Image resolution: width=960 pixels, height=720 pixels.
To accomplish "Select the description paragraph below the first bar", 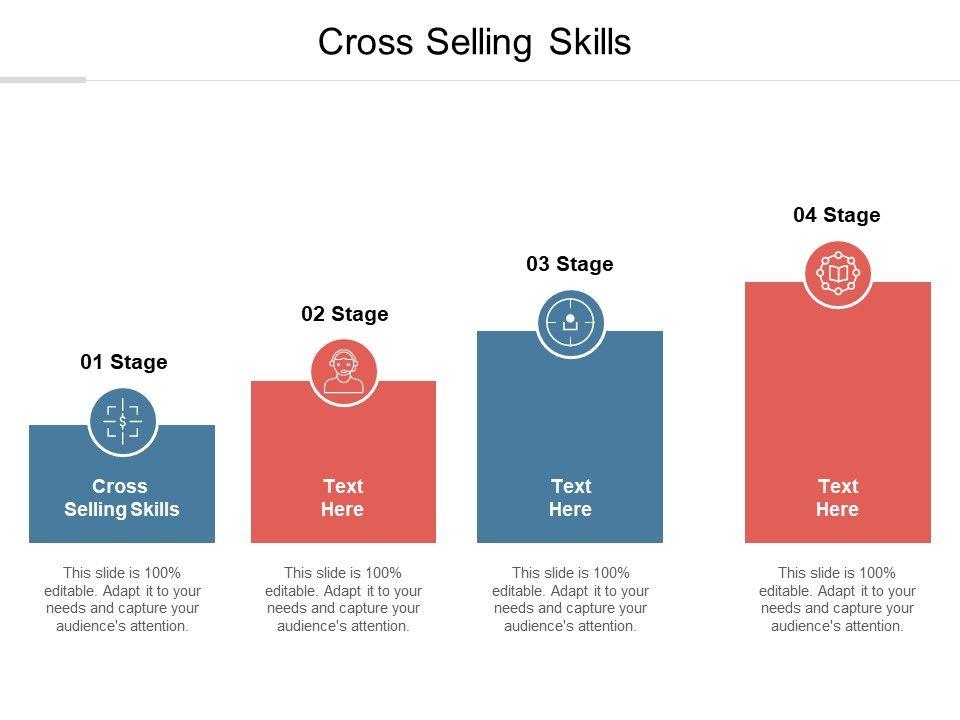I will click(x=122, y=600).
